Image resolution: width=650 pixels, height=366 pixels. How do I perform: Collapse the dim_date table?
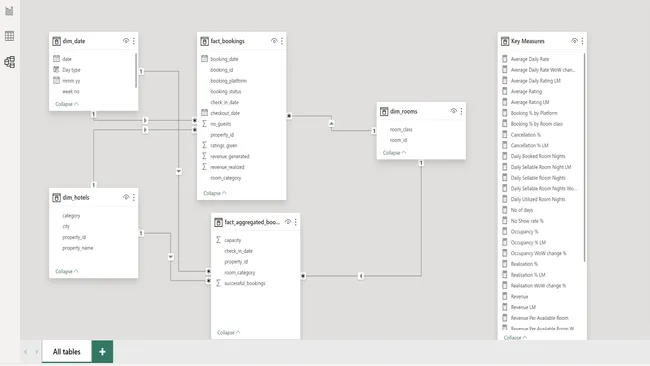[67, 104]
